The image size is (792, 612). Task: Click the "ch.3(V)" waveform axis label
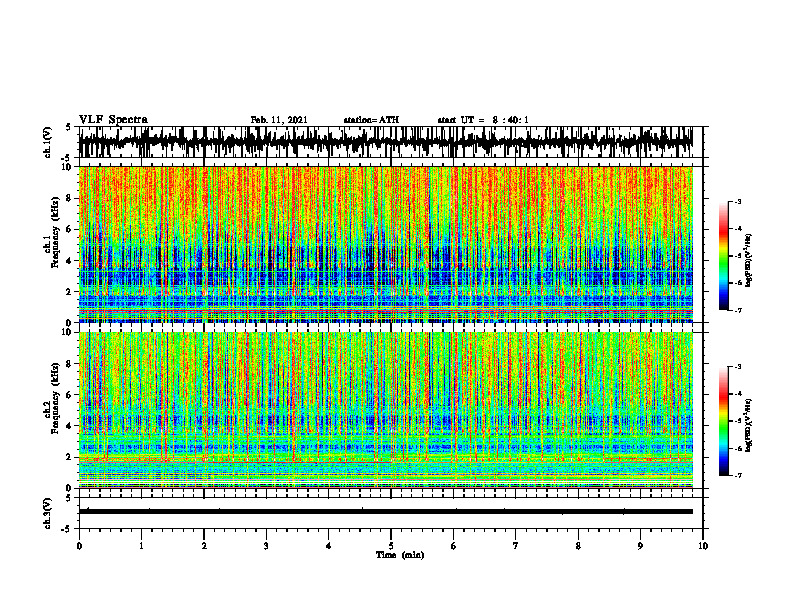48,513
